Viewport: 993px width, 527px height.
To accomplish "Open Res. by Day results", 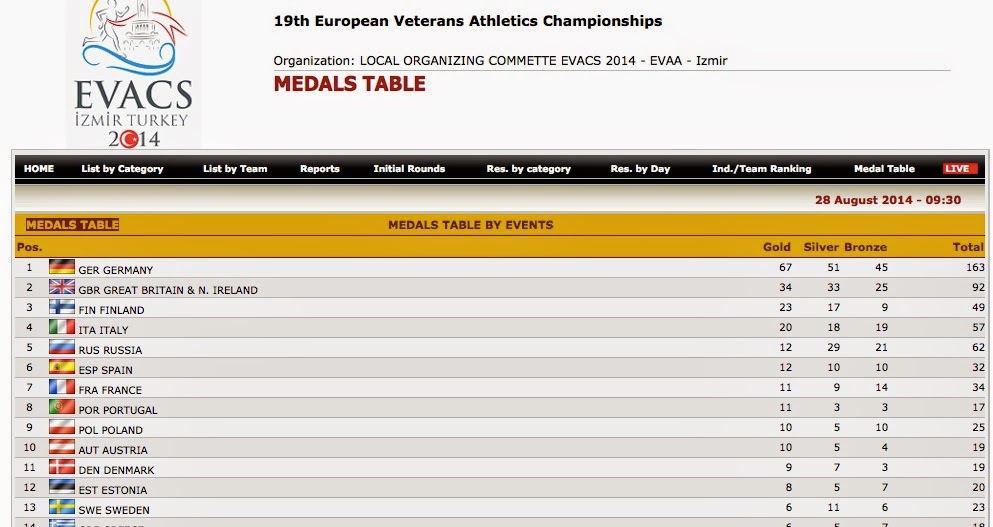I will coord(640,169).
